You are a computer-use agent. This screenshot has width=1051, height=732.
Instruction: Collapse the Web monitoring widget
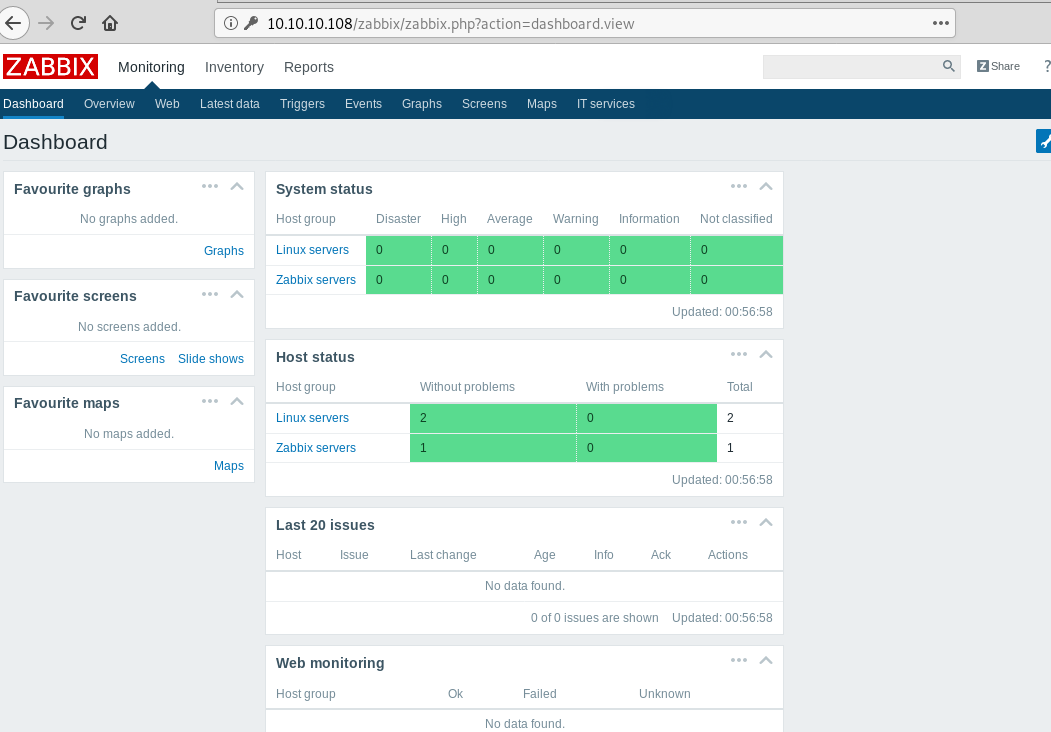click(x=765, y=660)
